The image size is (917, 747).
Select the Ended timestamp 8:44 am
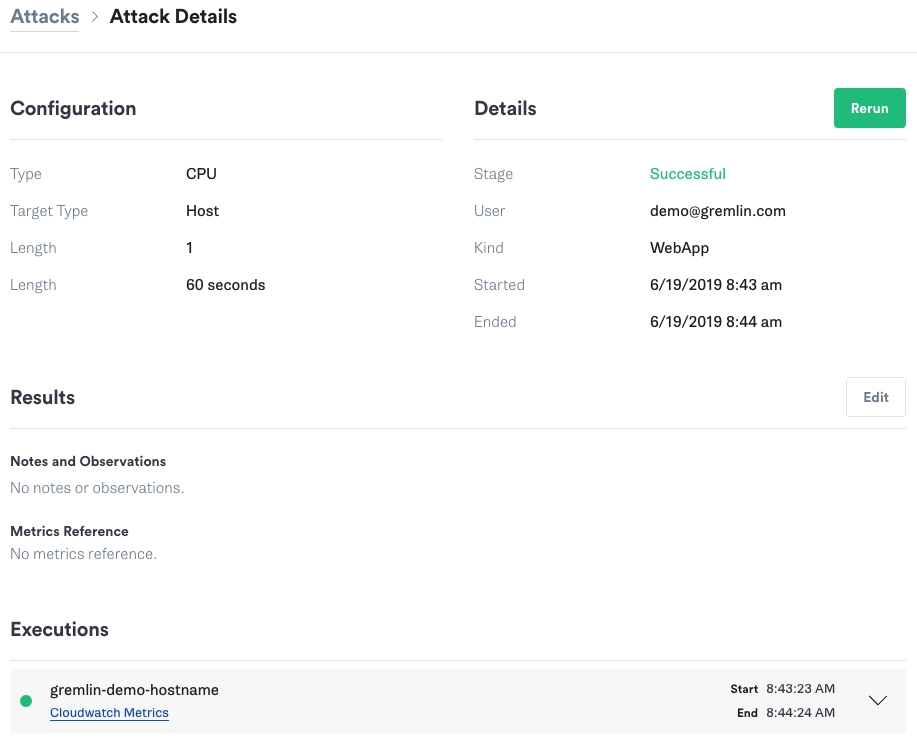click(716, 322)
